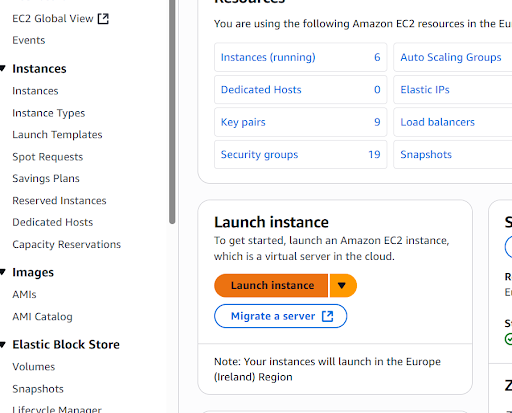Open Key pairs resource card

pos(301,122)
